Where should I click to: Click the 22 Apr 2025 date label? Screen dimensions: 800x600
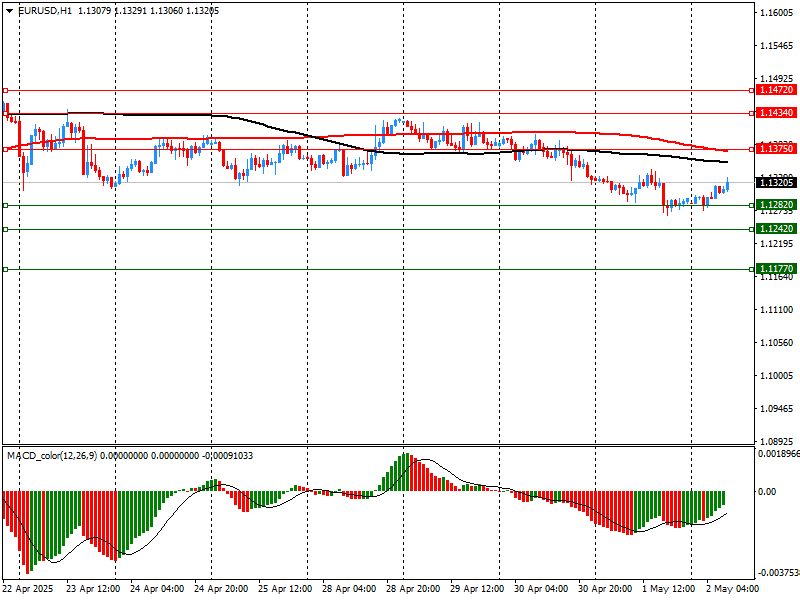[28, 589]
